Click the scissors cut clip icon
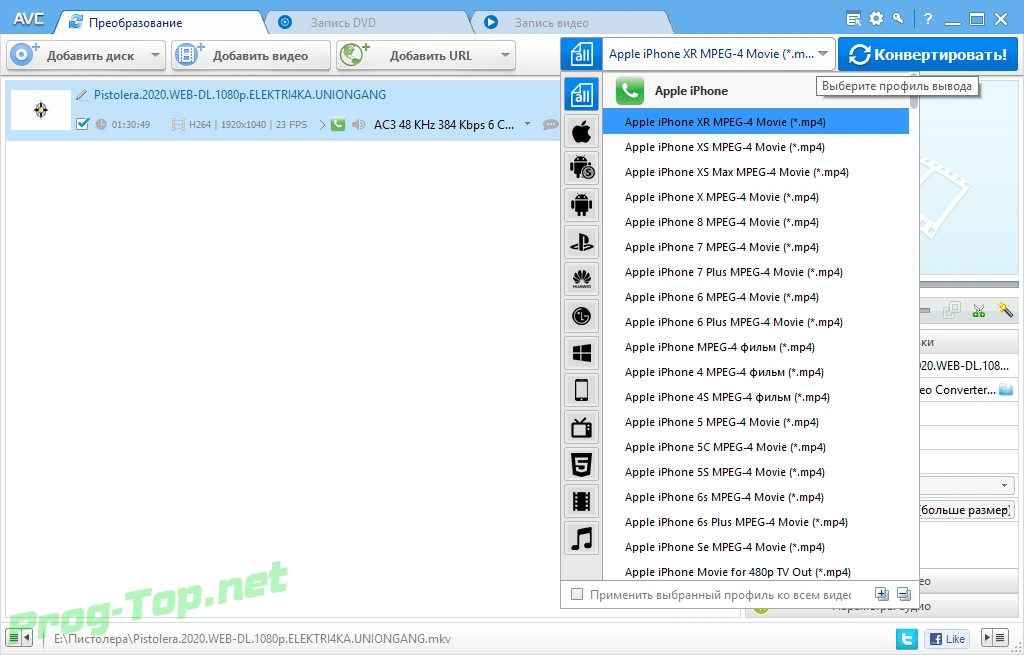 point(978,310)
